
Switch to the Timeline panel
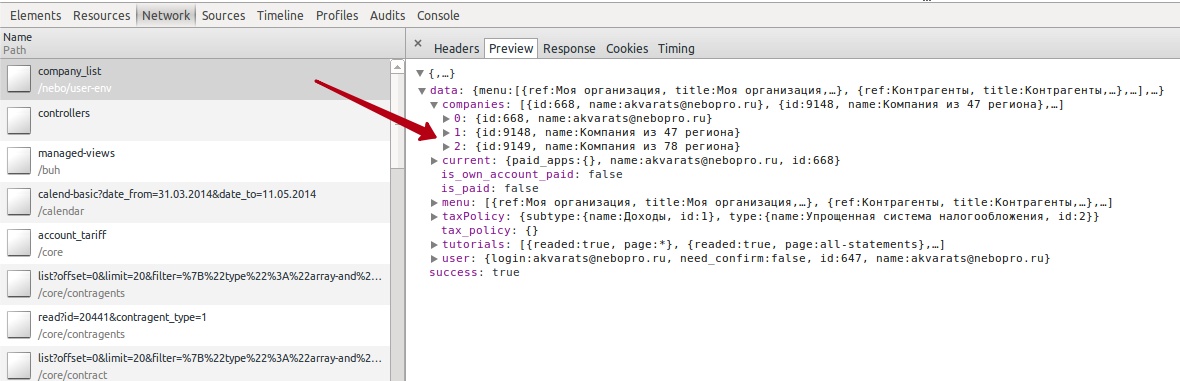pos(280,15)
